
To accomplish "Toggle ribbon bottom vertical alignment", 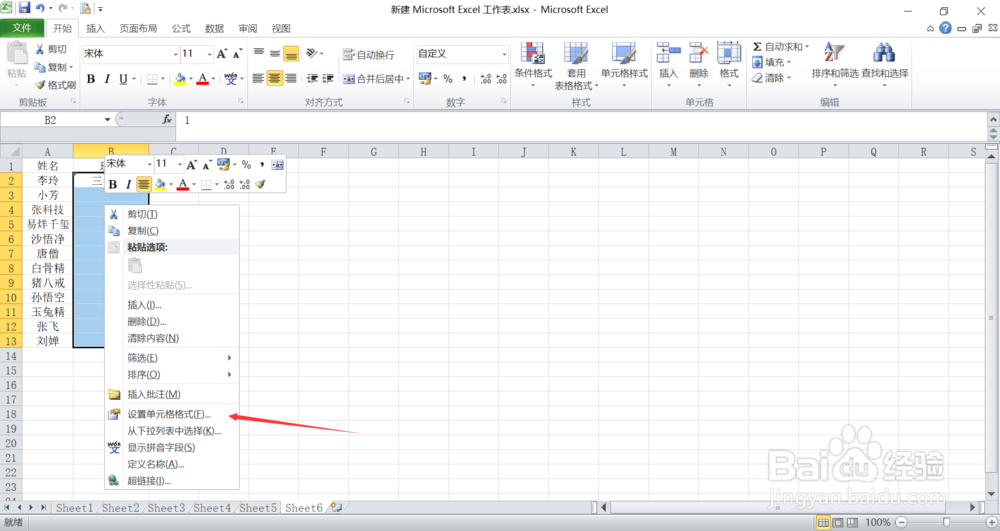I will coord(291,54).
